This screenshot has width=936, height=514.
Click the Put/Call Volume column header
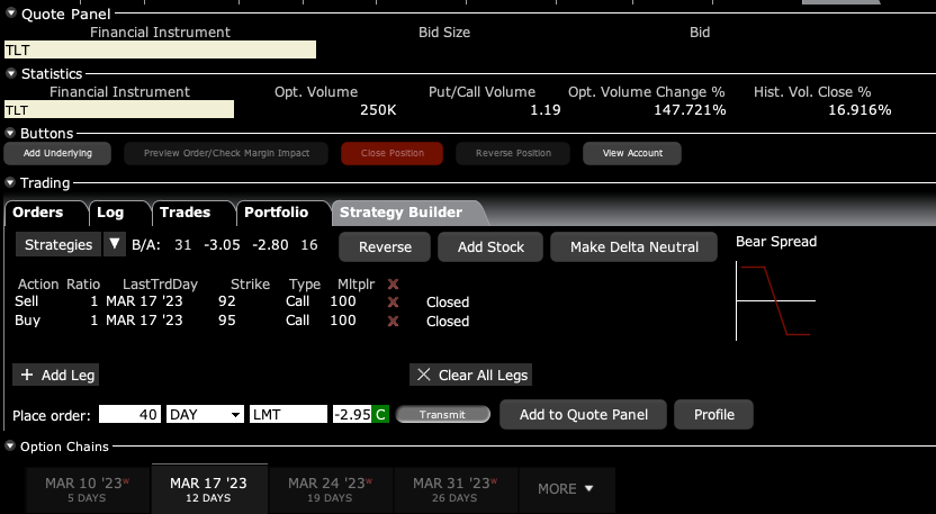pyautogui.click(x=482, y=92)
